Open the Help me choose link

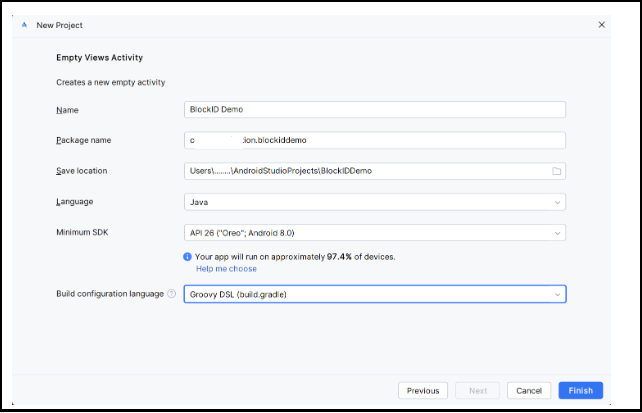pos(226,269)
